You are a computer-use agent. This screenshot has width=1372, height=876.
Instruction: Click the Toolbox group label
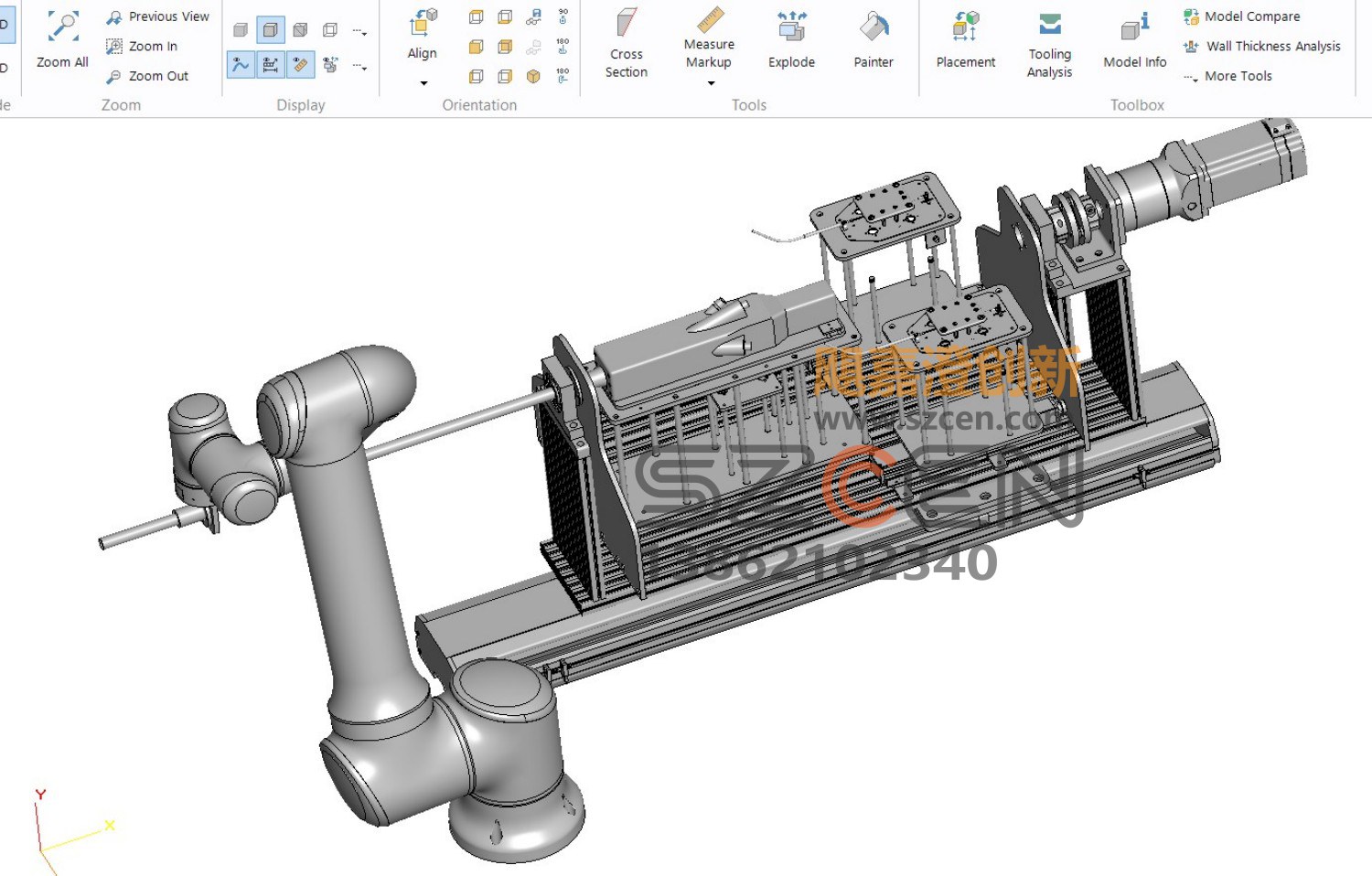point(1137,105)
